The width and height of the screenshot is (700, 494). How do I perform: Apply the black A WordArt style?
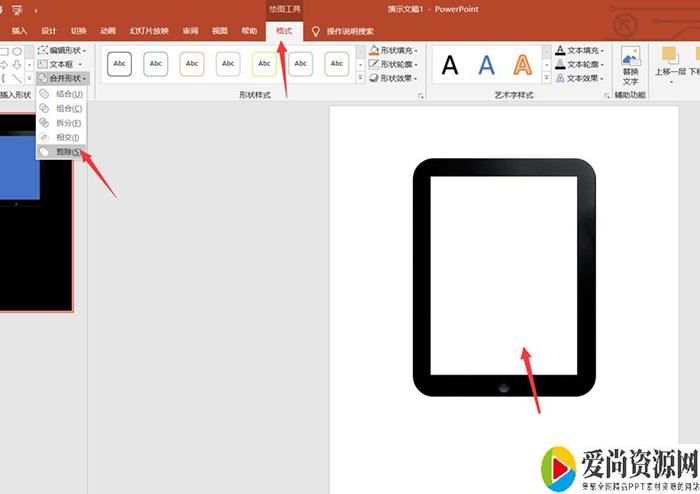pos(450,66)
